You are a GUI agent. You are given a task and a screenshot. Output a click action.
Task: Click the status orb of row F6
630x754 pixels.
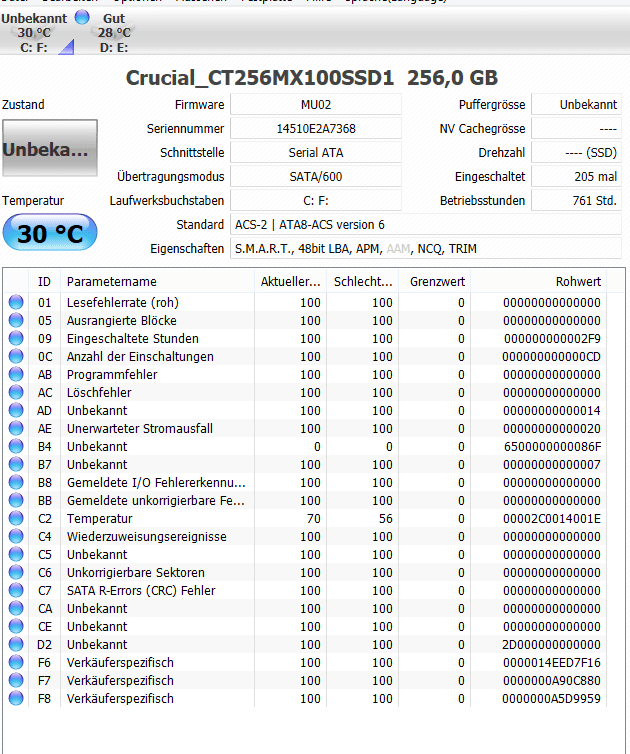16,662
